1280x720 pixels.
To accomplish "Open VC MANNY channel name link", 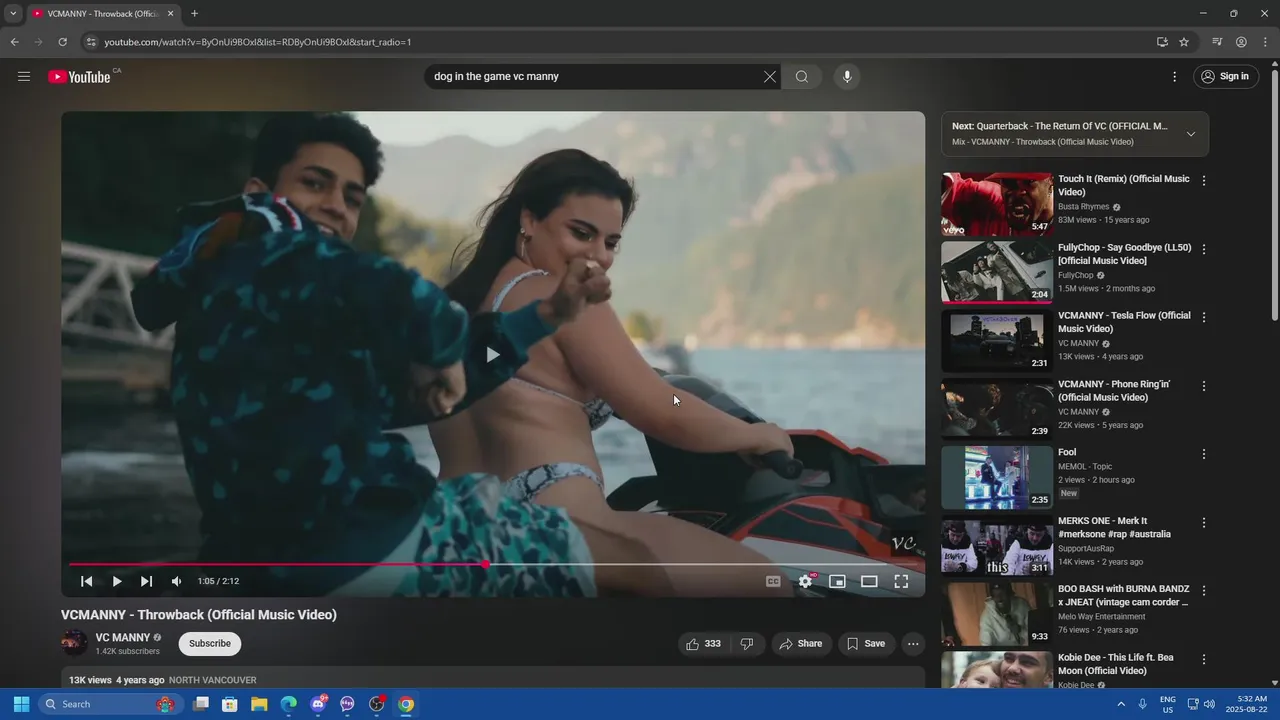I will click(x=123, y=638).
